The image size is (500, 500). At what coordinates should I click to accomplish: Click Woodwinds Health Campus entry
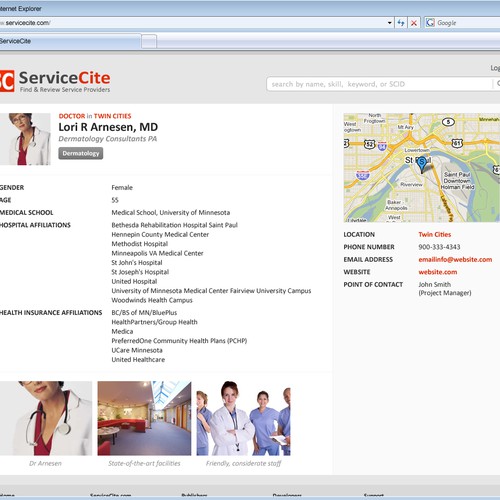(x=152, y=300)
